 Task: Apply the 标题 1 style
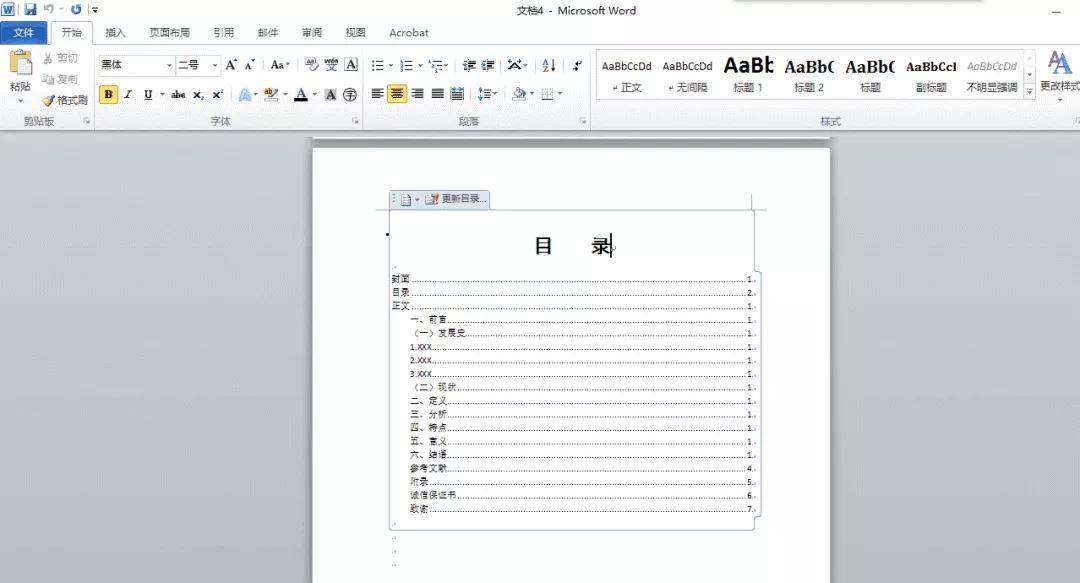(x=748, y=75)
